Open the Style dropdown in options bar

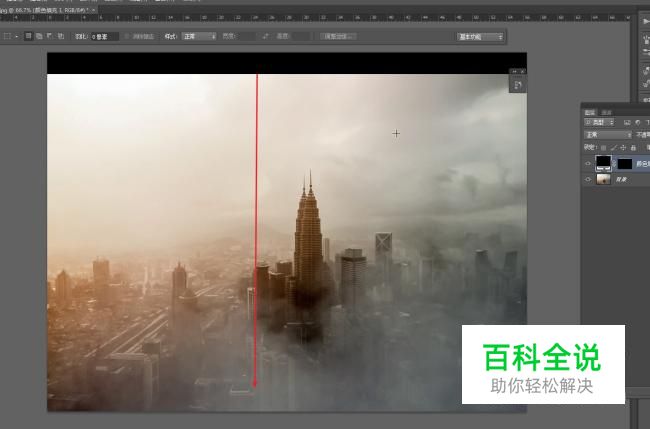[x=199, y=36]
